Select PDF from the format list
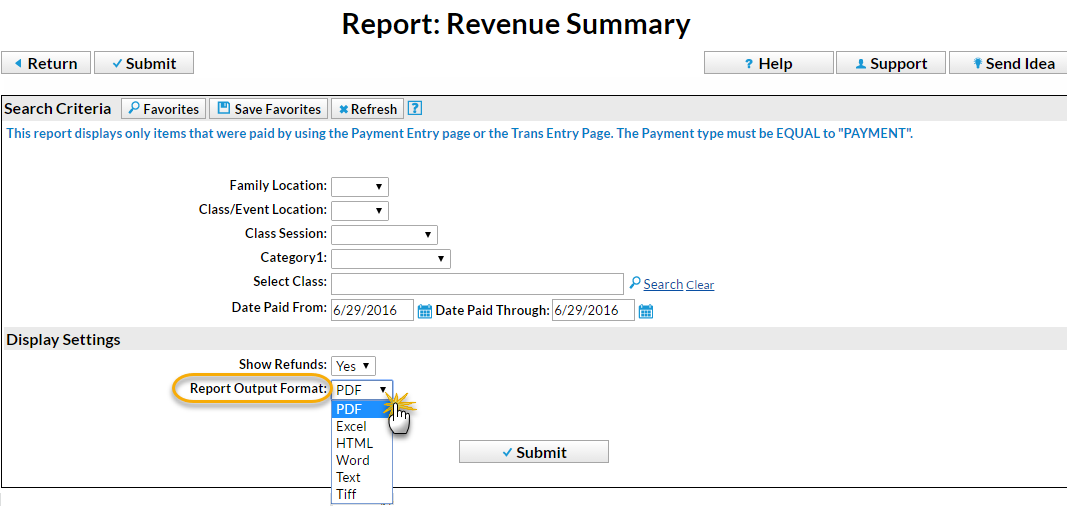The image size is (1067, 511). 361,409
